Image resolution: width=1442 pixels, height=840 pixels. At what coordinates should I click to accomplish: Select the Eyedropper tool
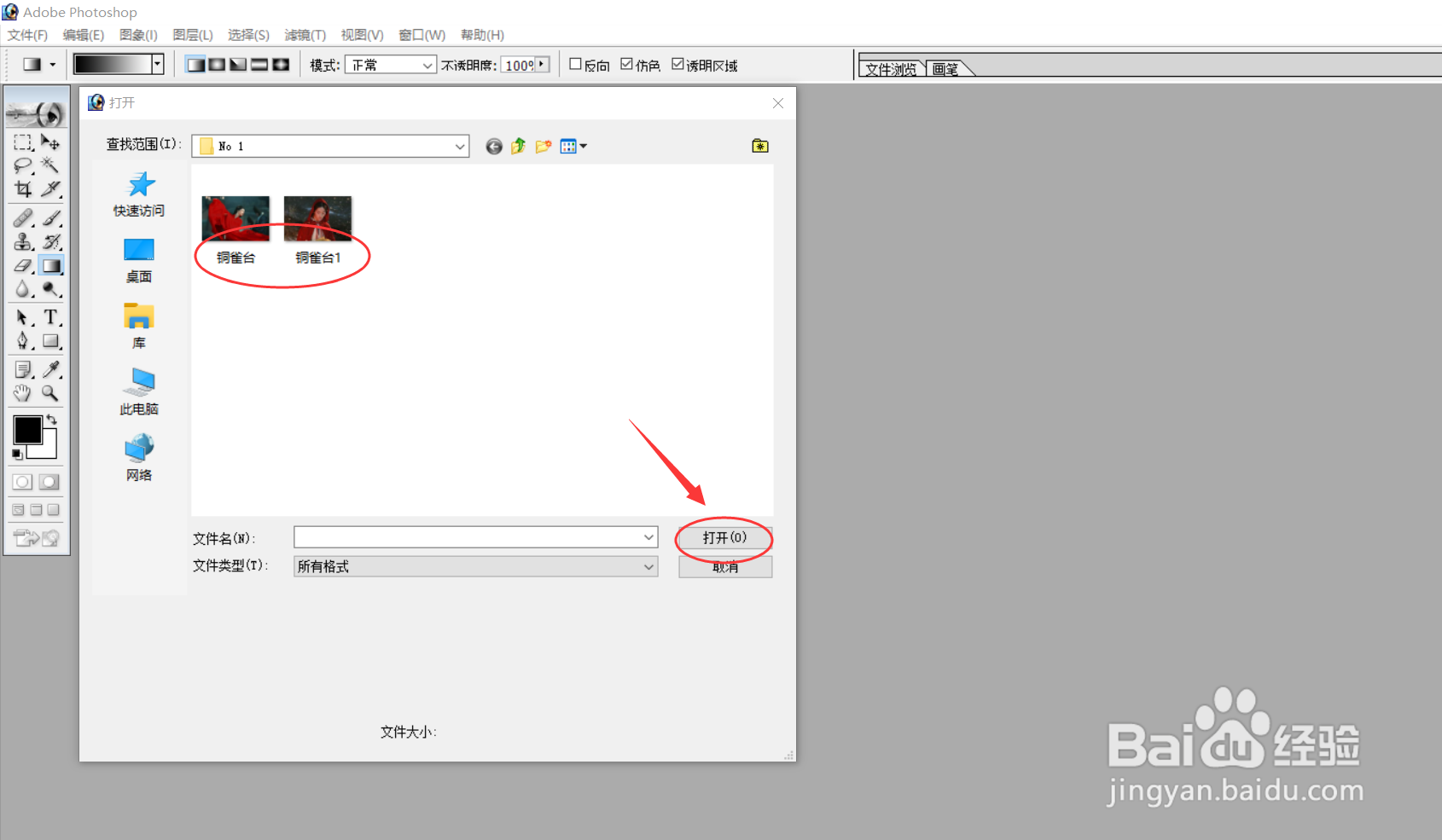coord(50,370)
